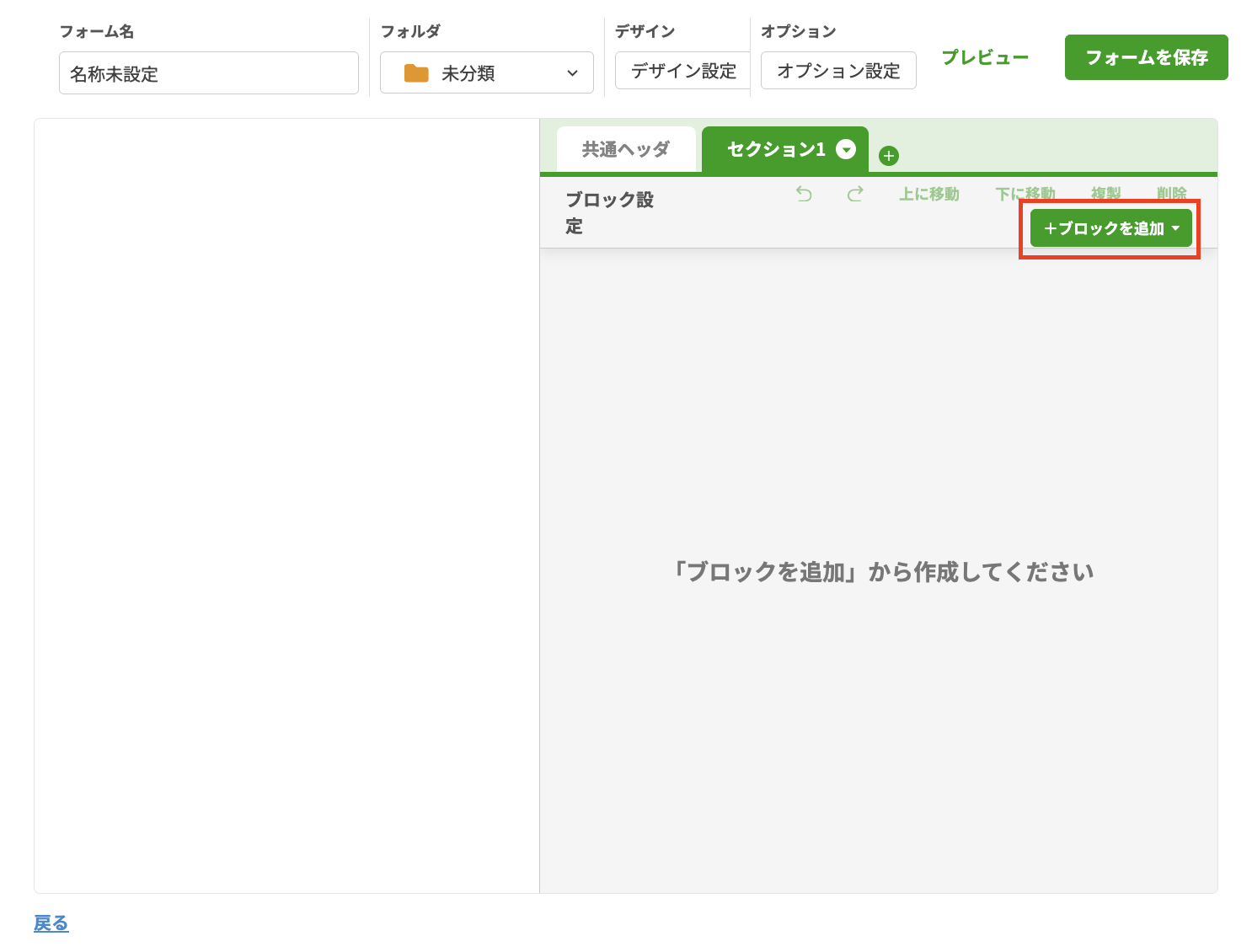Click 下に移動 toolbar action
1252x952 pixels.
coord(1025,195)
